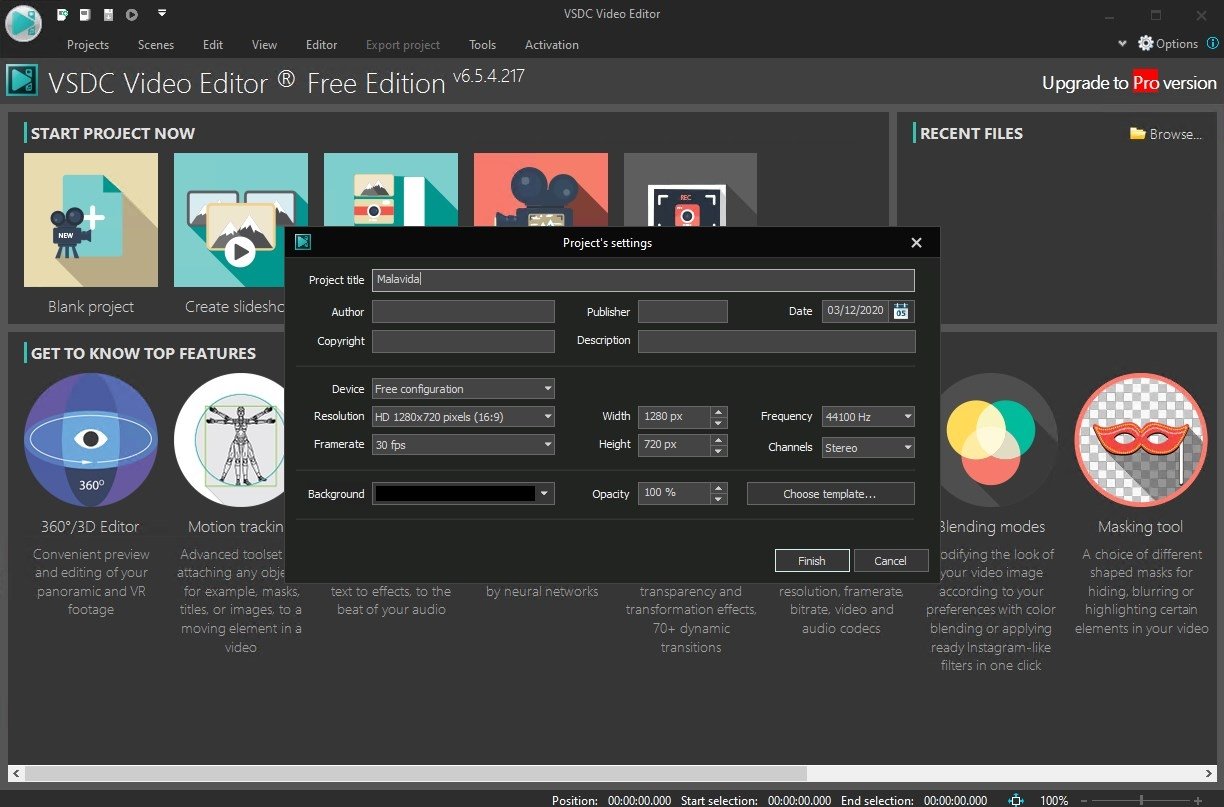Open the 360°/3D Editor feature icon

pos(91,440)
